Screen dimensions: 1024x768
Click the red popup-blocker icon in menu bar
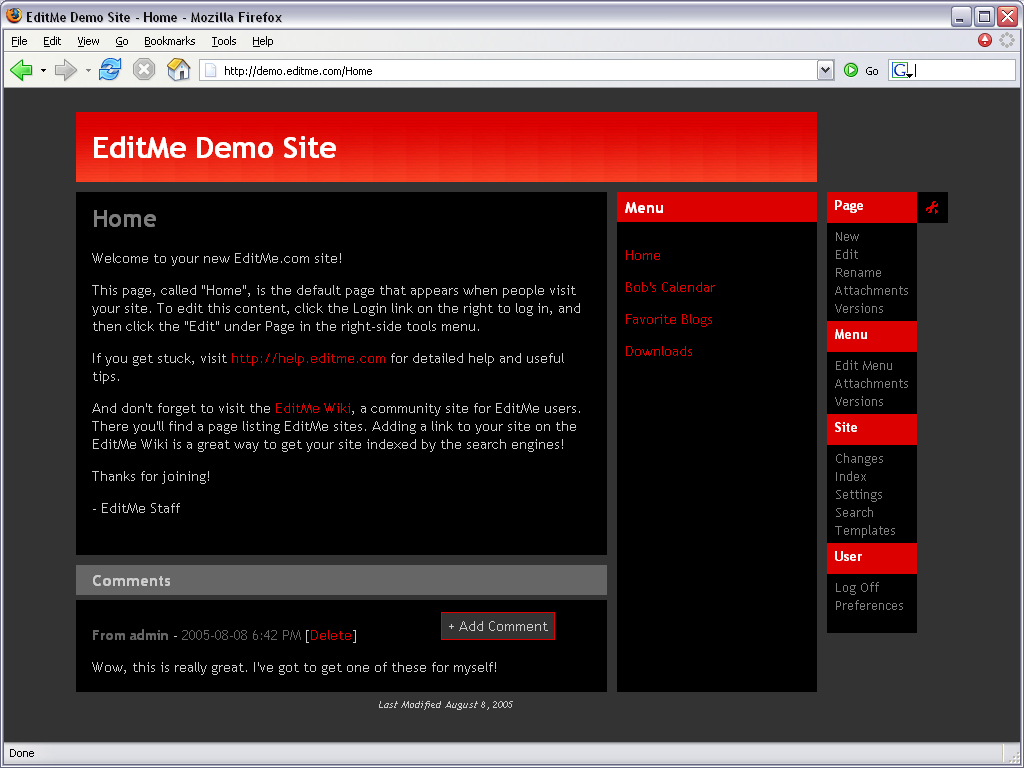(985, 40)
